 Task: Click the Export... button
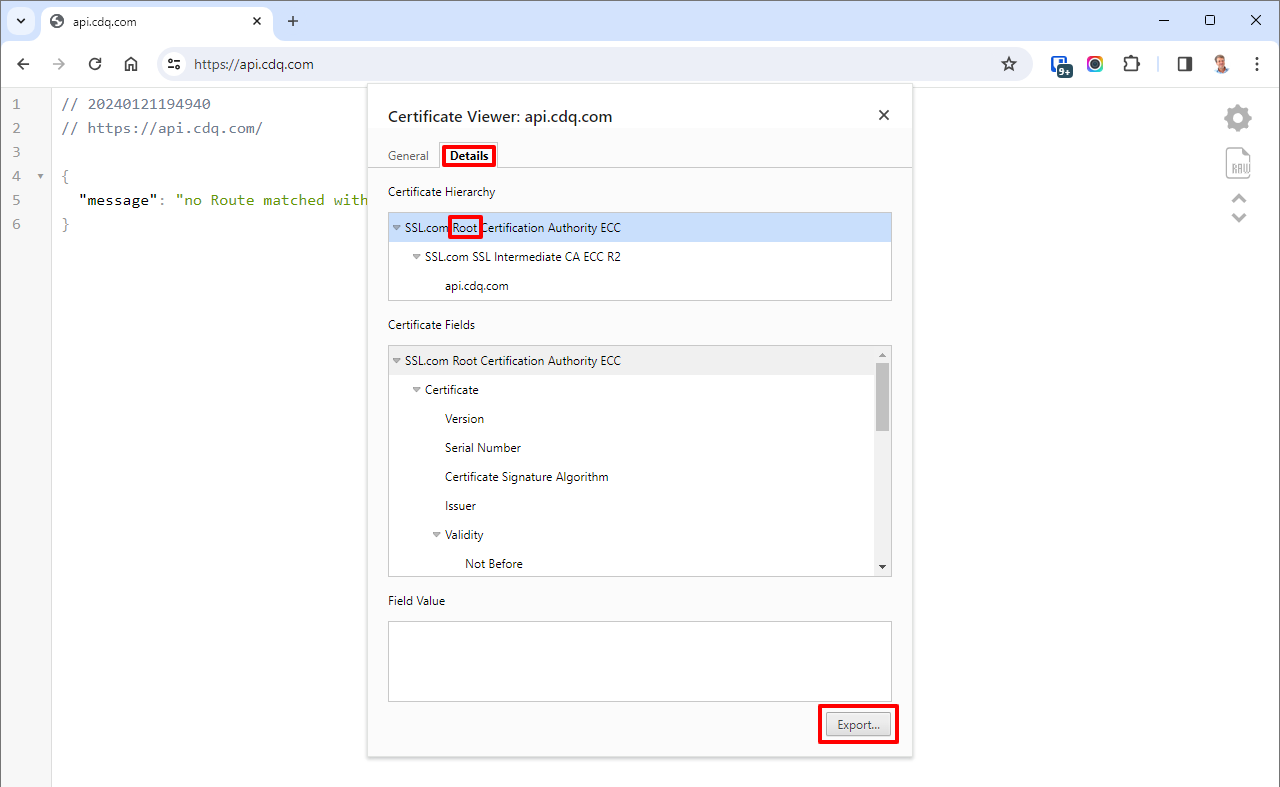(x=858, y=725)
